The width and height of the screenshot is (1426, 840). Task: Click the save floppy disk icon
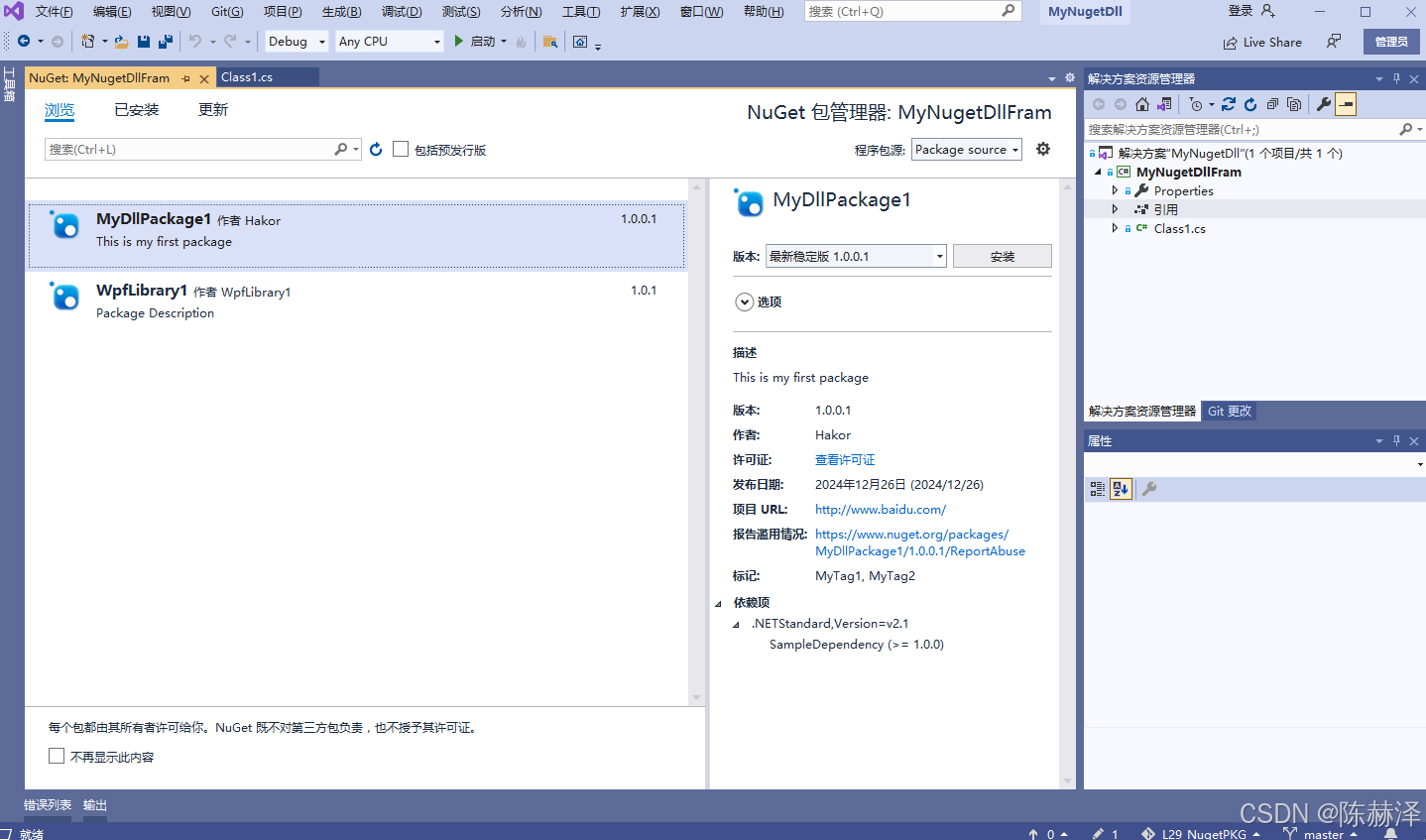click(144, 42)
